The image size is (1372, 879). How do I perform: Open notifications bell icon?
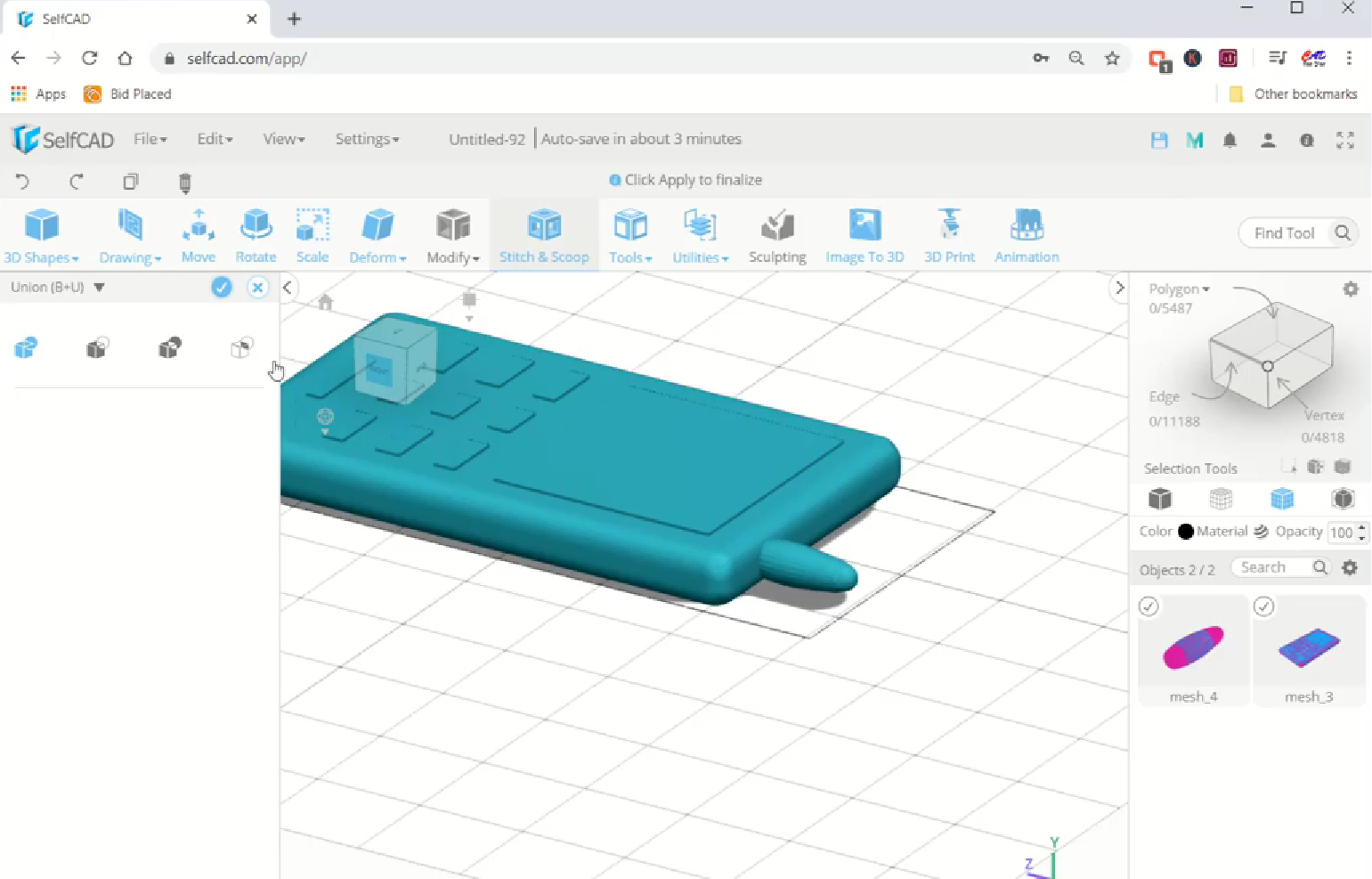(x=1230, y=140)
